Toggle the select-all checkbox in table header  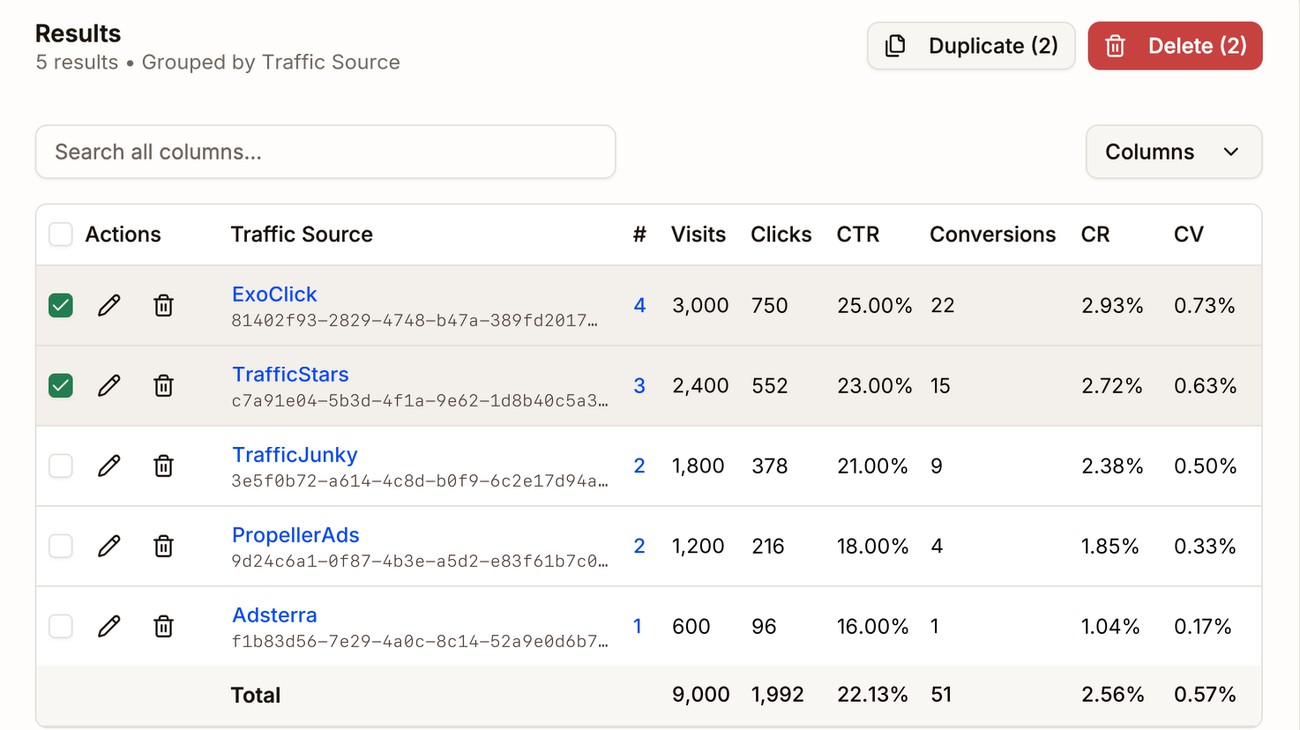tap(61, 235)
